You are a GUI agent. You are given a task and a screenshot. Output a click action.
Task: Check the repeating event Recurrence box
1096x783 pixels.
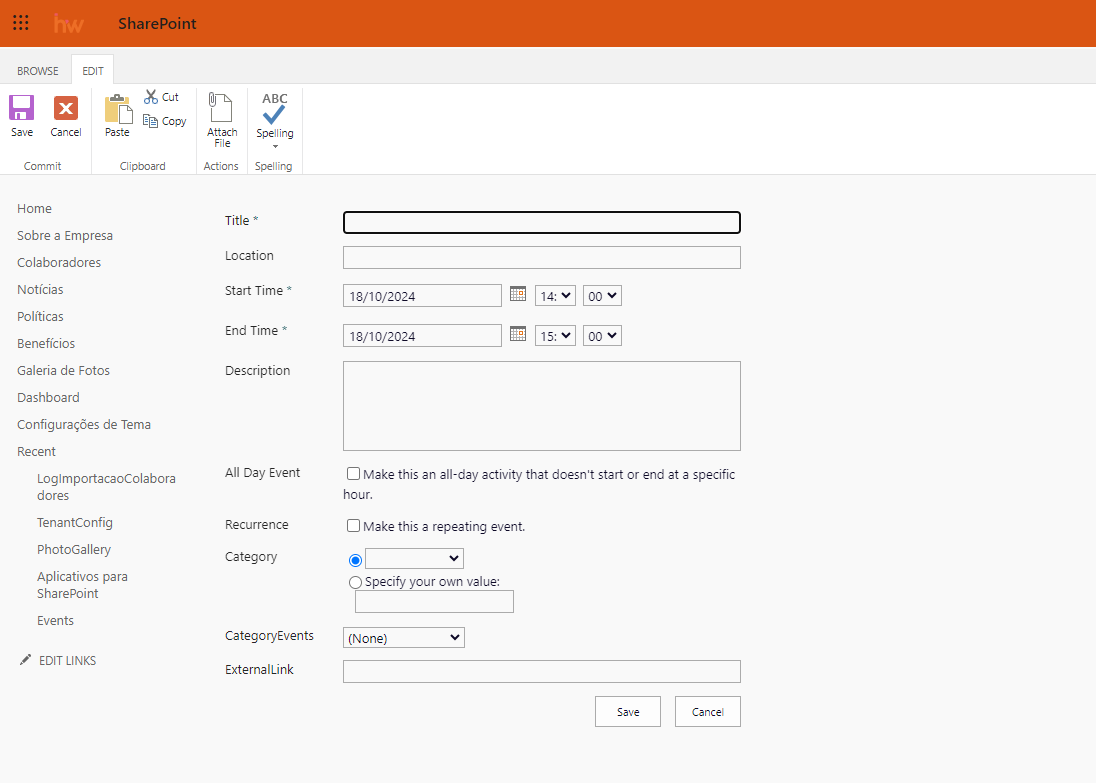pos(353,526)
